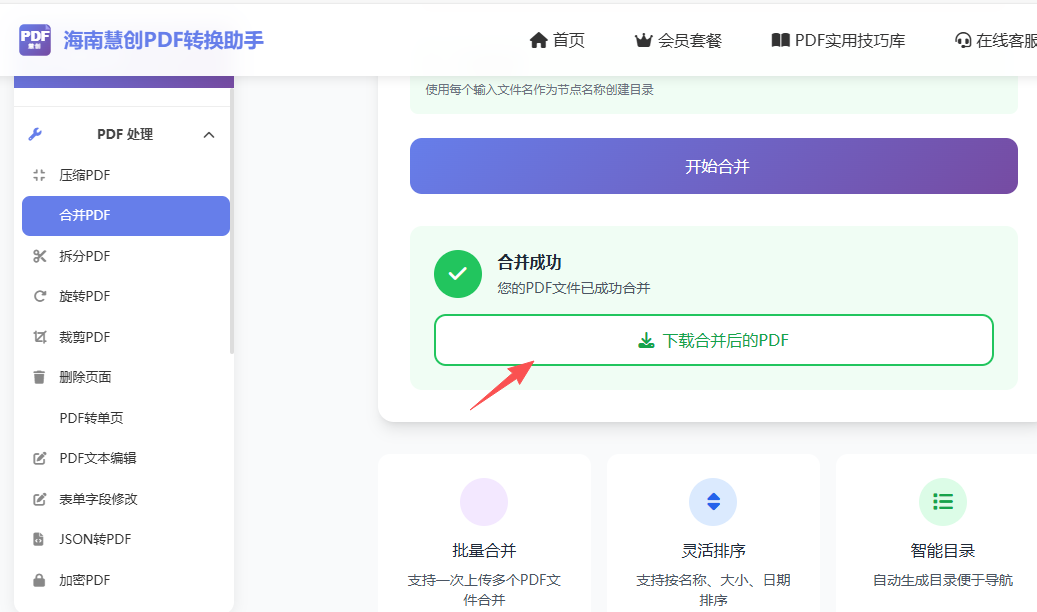Click the crop icon beside 裁剪PDF

click(x=40, y=337)
